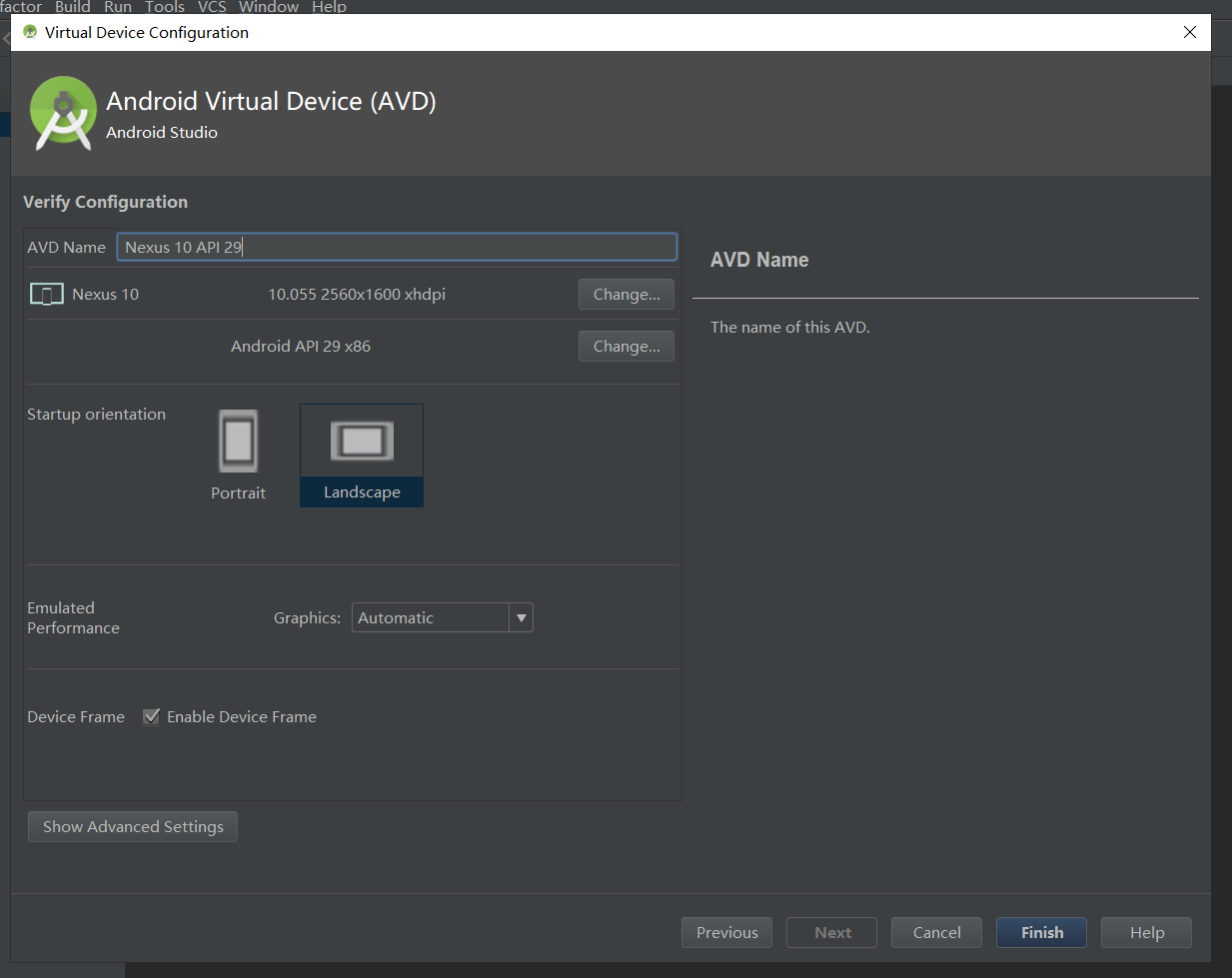Select the Portrait orientation icon
The height and width of the screenshot is (978, 1232).
coord(238,441)
